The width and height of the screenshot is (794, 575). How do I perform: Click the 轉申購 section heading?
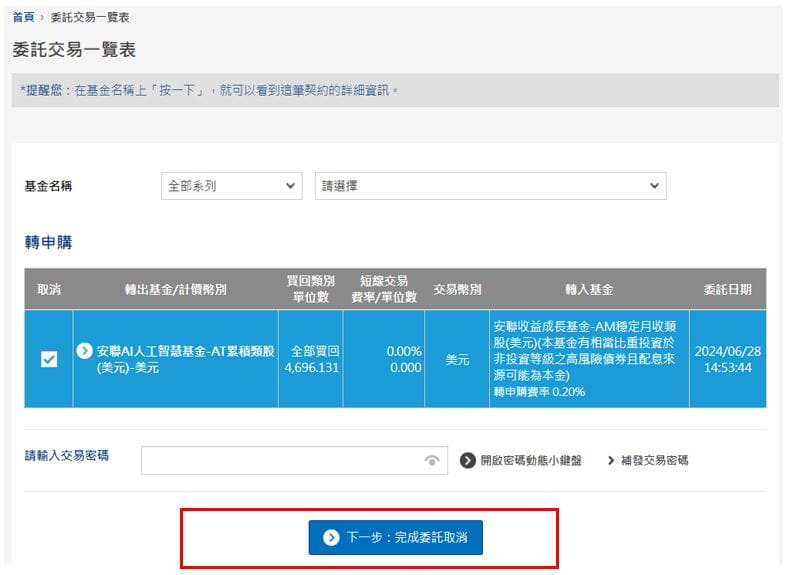(x=48, y=243)
